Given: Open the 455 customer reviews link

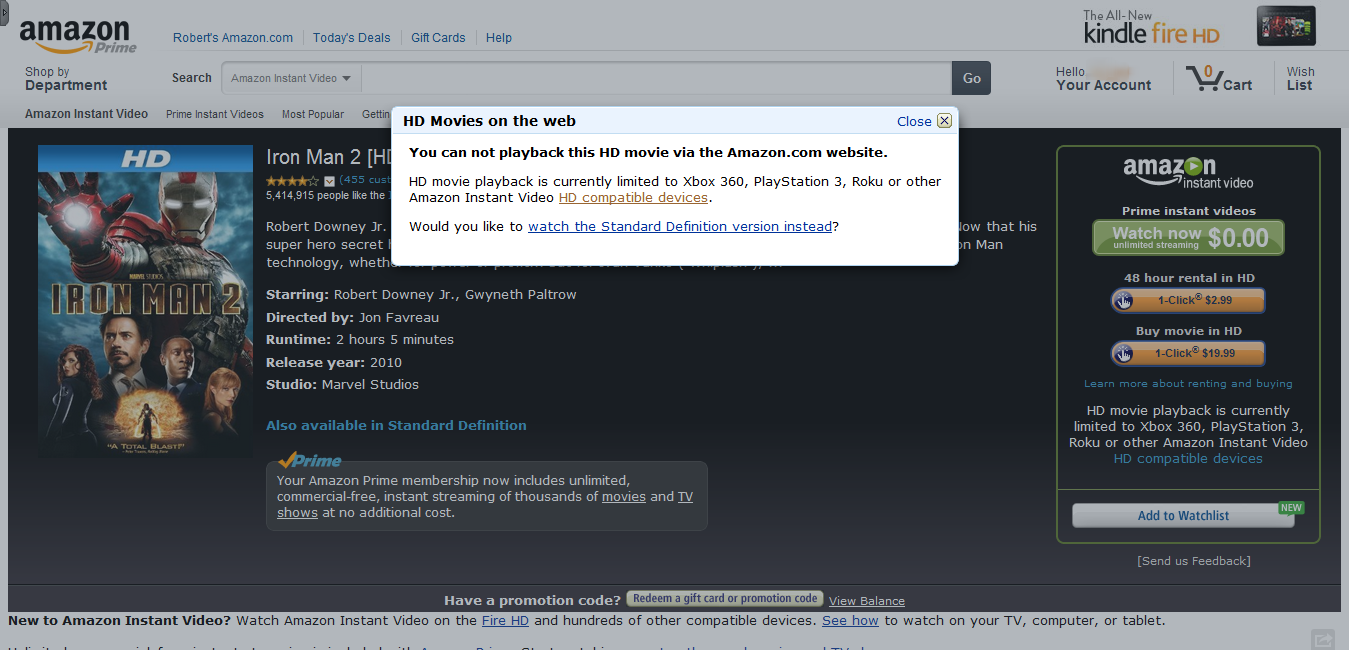Looking at the screenshot, I should (x=365, y=180).
